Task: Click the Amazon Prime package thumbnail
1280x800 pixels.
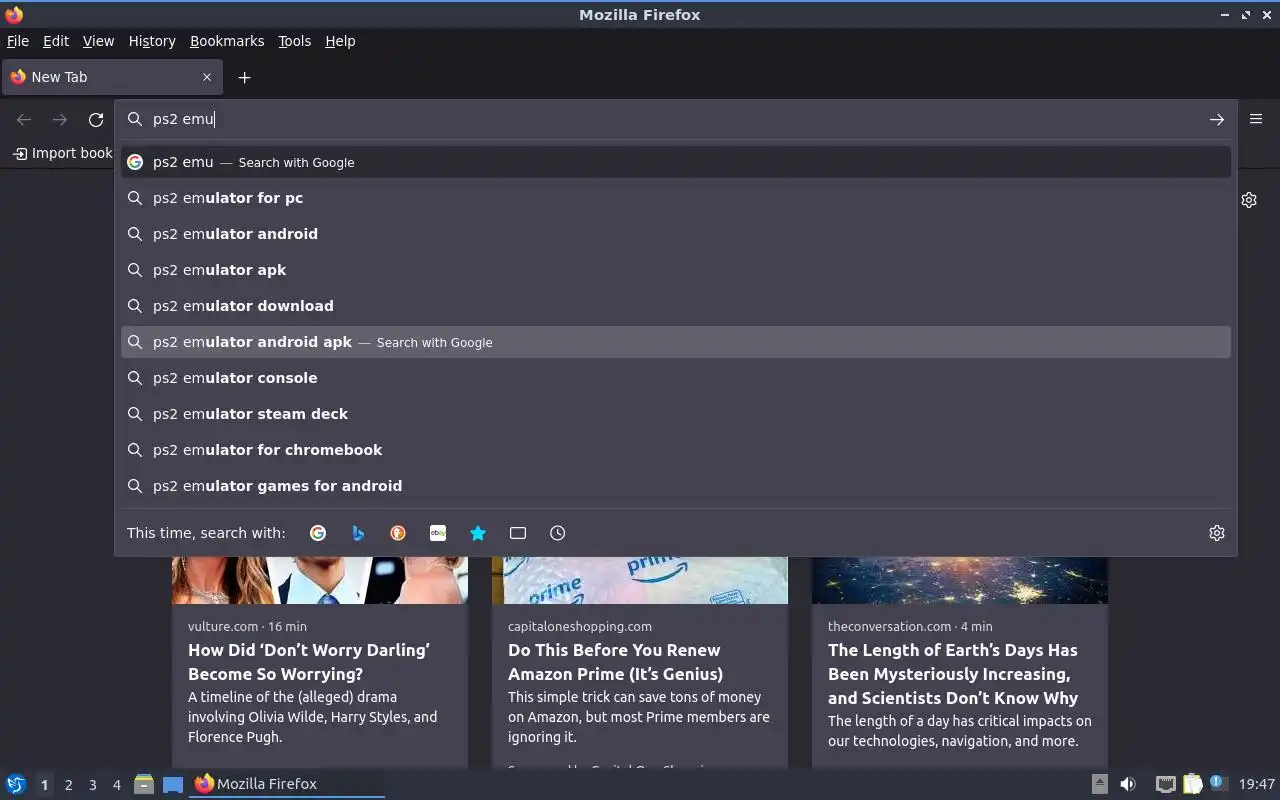Action: click(640, 581)
